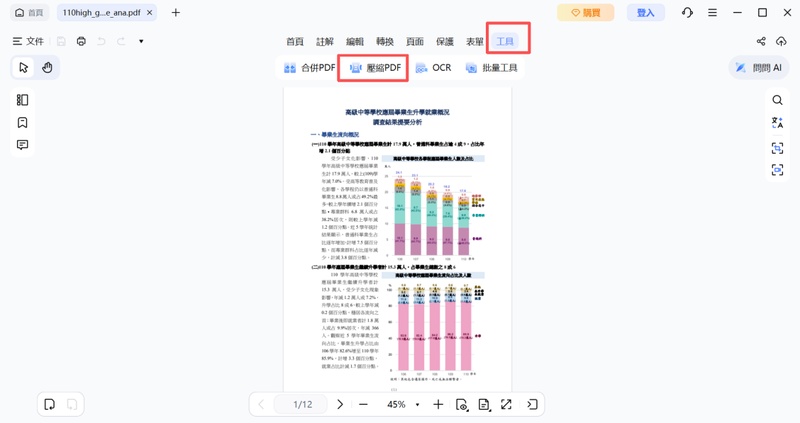Open a new tab with plus
Viewport: 800px width, 423px height.
click(176, 13)
